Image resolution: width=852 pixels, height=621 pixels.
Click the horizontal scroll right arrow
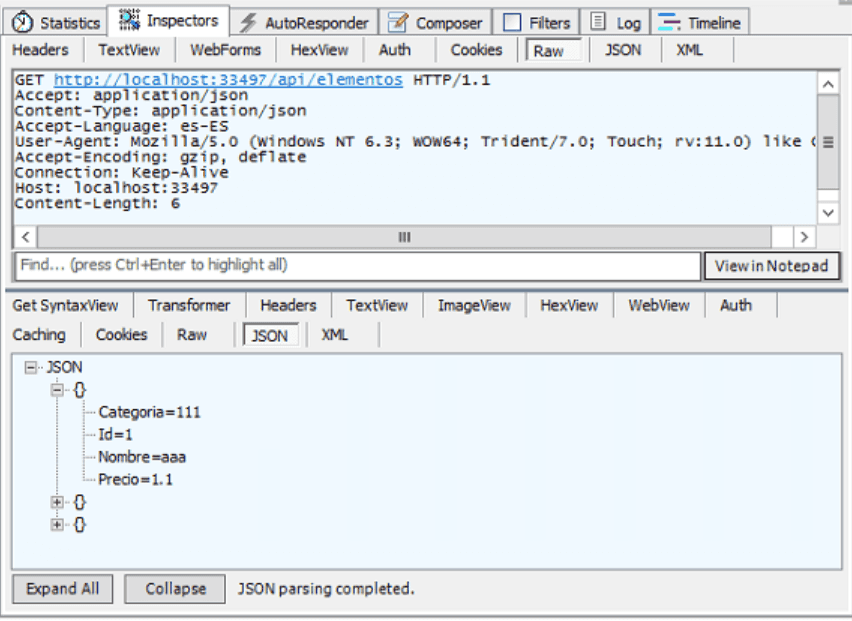[804, 237]
